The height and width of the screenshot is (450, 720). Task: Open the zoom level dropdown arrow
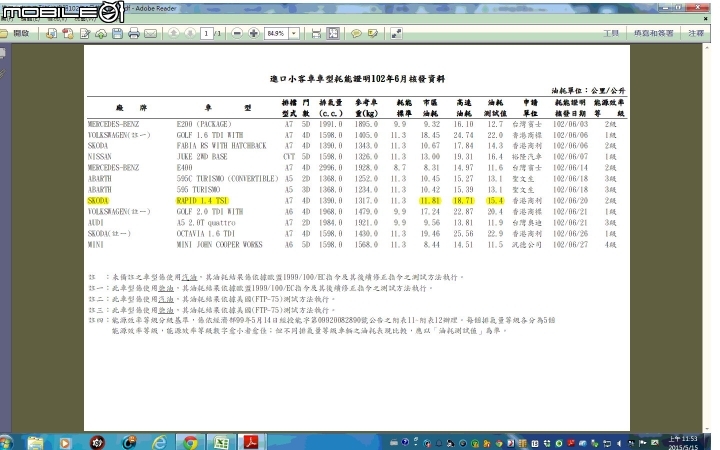[294, 33]
